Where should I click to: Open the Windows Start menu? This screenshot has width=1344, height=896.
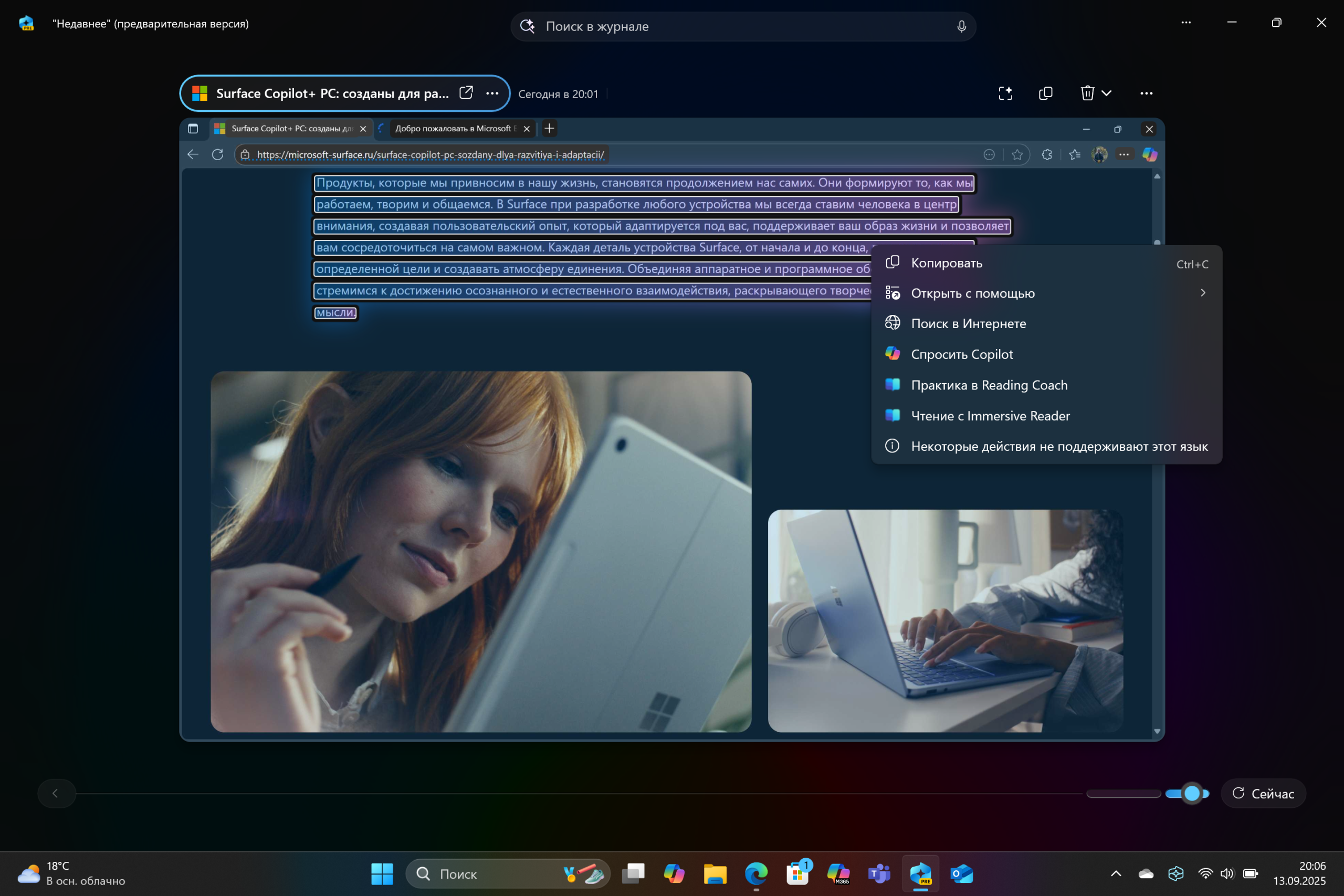tap(382, 874)
